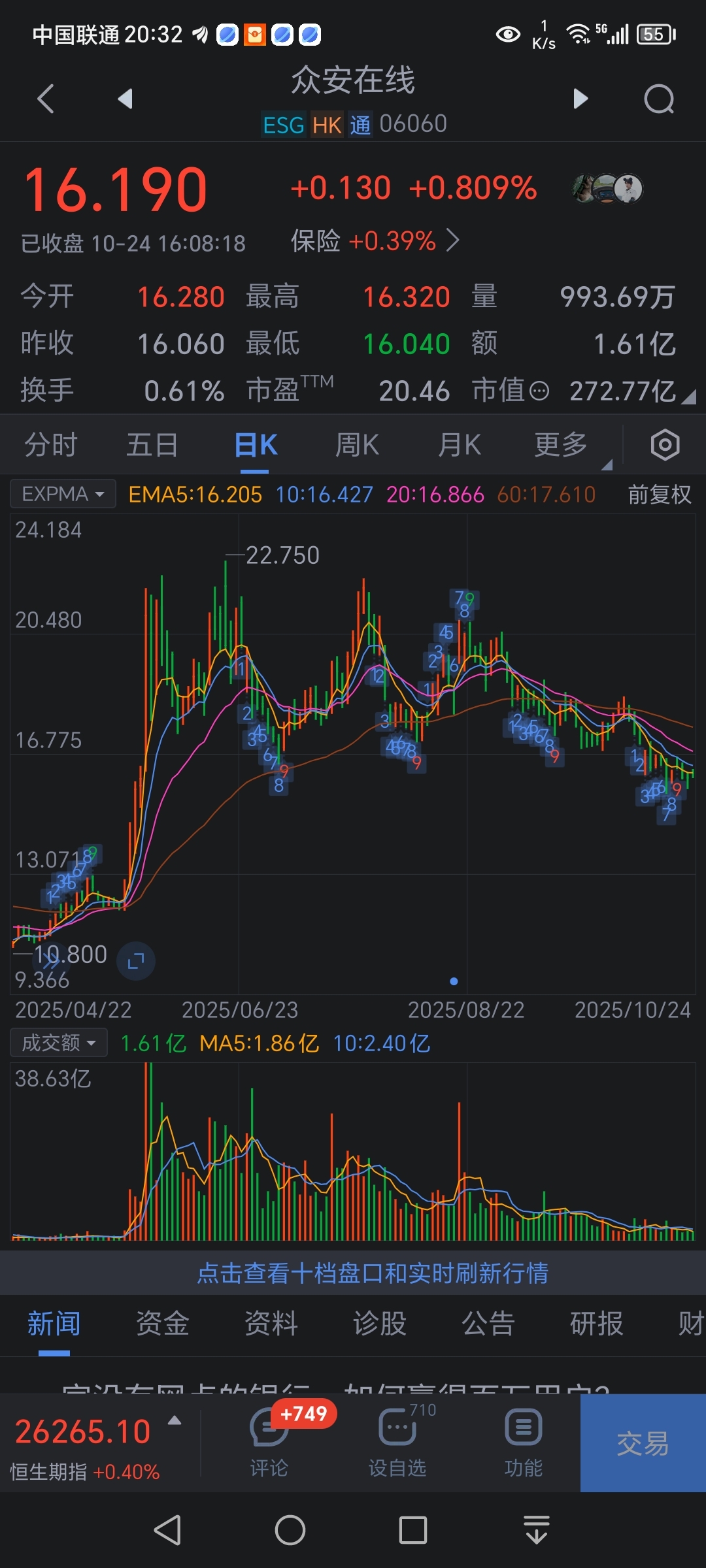The width and height of the screenshot is (706, 1568).
Task: Tap 点击查看十档盘口和实时刷新行情 banner
Action: (x=373, y=1273)
